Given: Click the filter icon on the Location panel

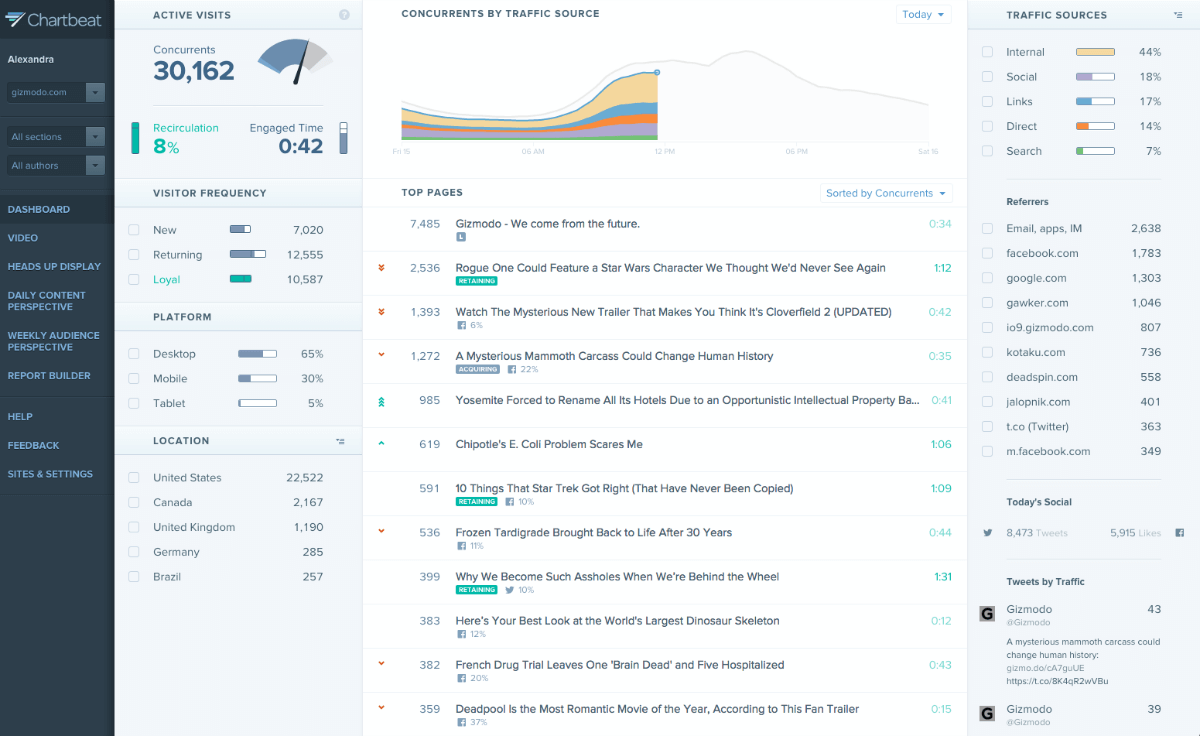Looking at the screenshot, I should pyautogui.click(x=341, y=440).
